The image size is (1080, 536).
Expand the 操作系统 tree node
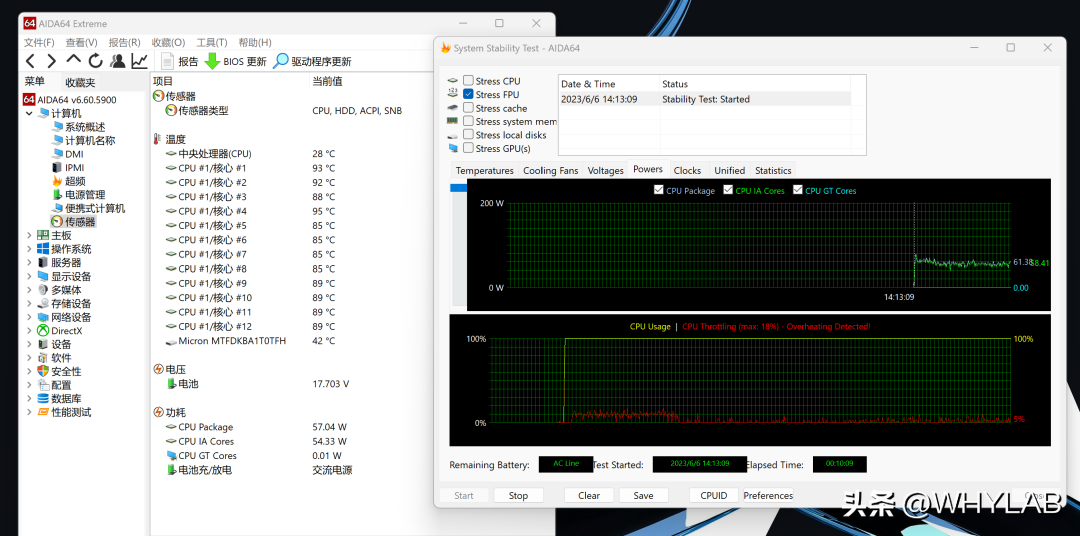29,249
